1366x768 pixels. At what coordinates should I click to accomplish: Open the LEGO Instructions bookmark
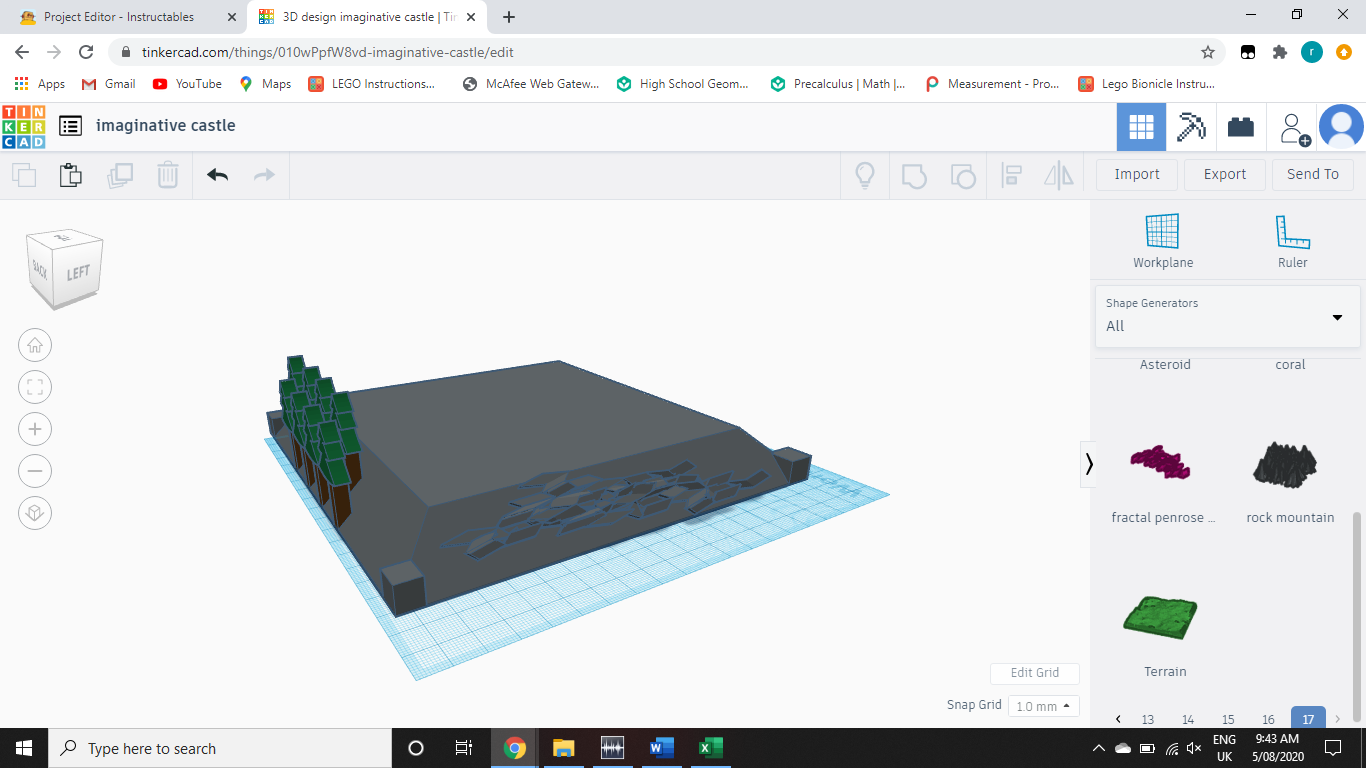pos(373,84)
